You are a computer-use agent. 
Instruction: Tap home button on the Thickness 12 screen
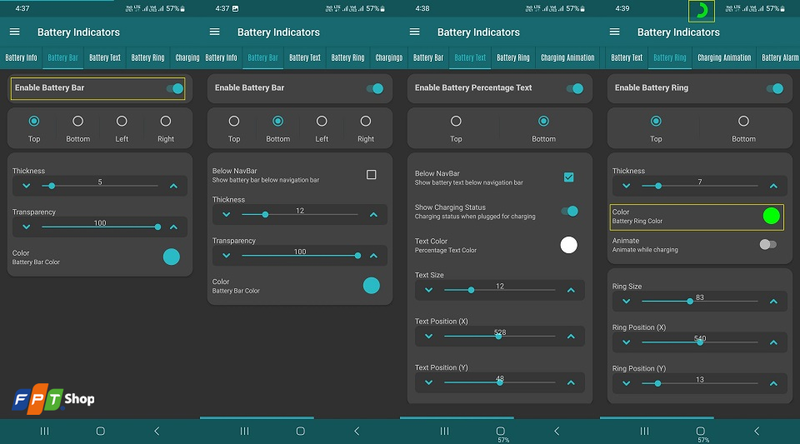pyautogui.click(x=301, y=431)
